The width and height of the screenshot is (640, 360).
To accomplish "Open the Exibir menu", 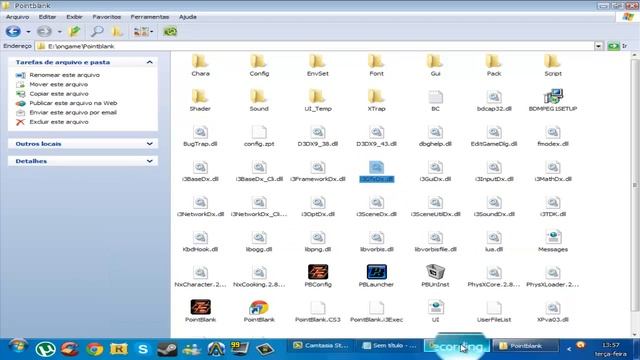I will pos(74,17).
